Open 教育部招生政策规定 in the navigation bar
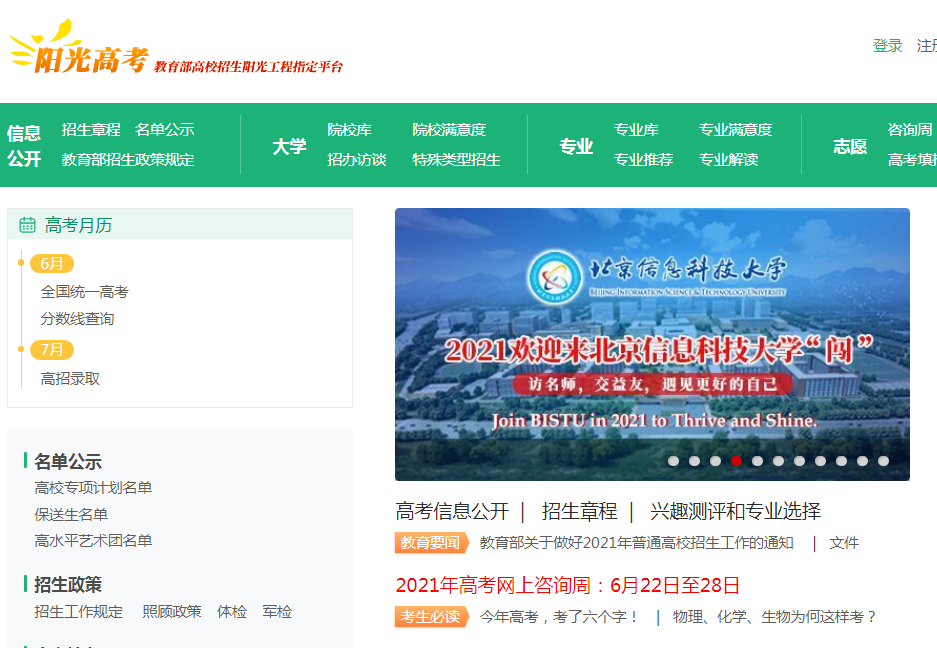937x648 pixels. [128, 160]
